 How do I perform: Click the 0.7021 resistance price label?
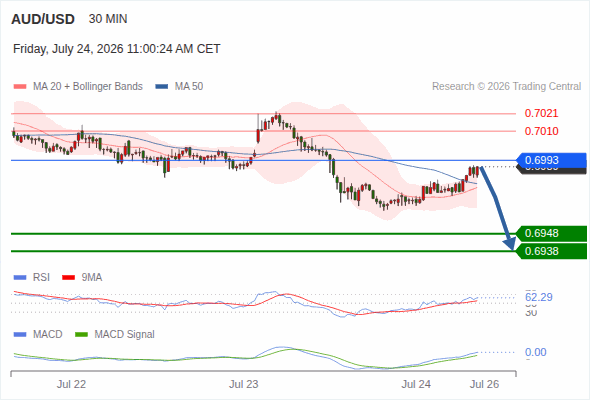(541, 113)
